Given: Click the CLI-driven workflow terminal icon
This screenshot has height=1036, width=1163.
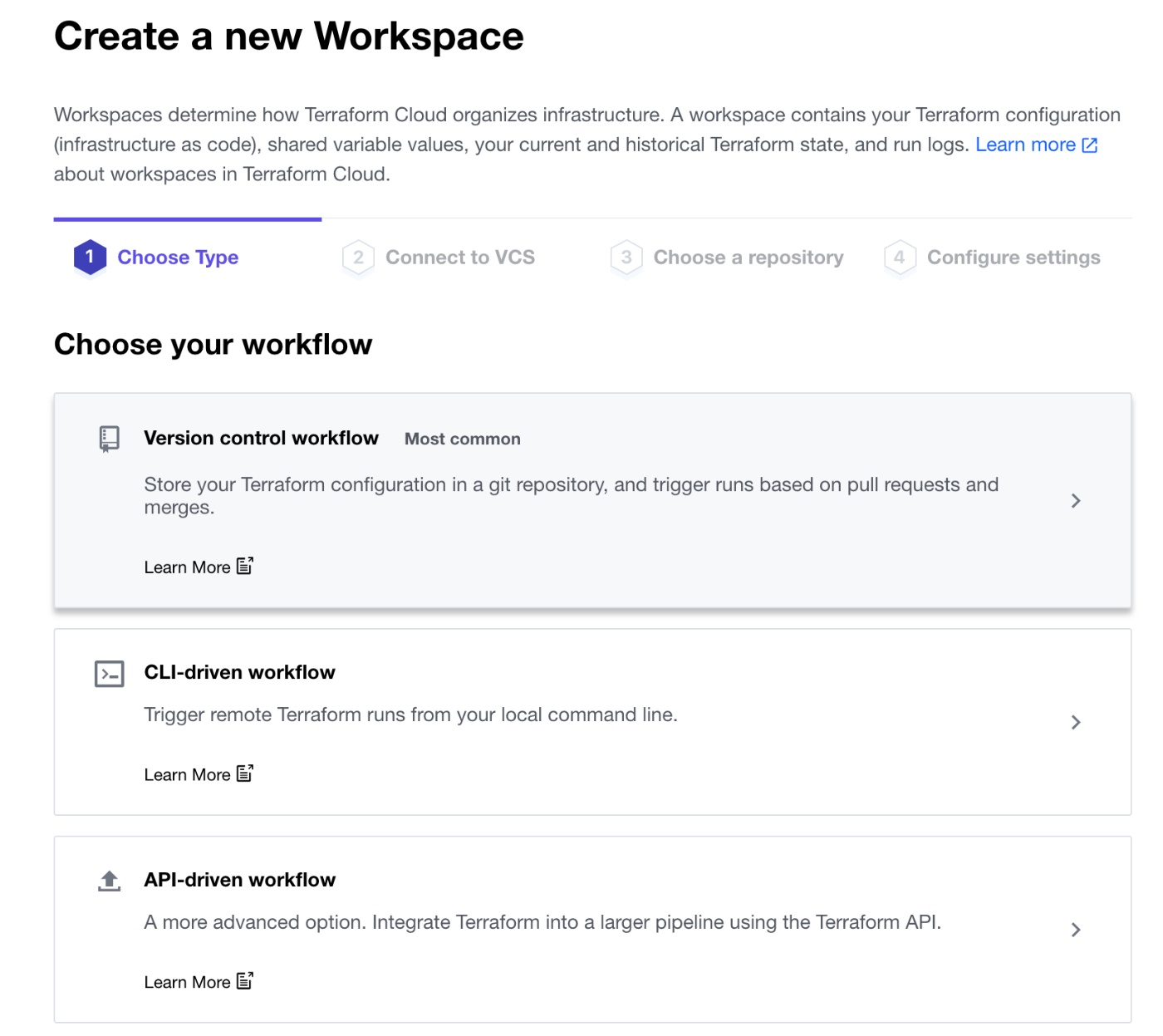Looking at the screenshot, I should (109, 674).
